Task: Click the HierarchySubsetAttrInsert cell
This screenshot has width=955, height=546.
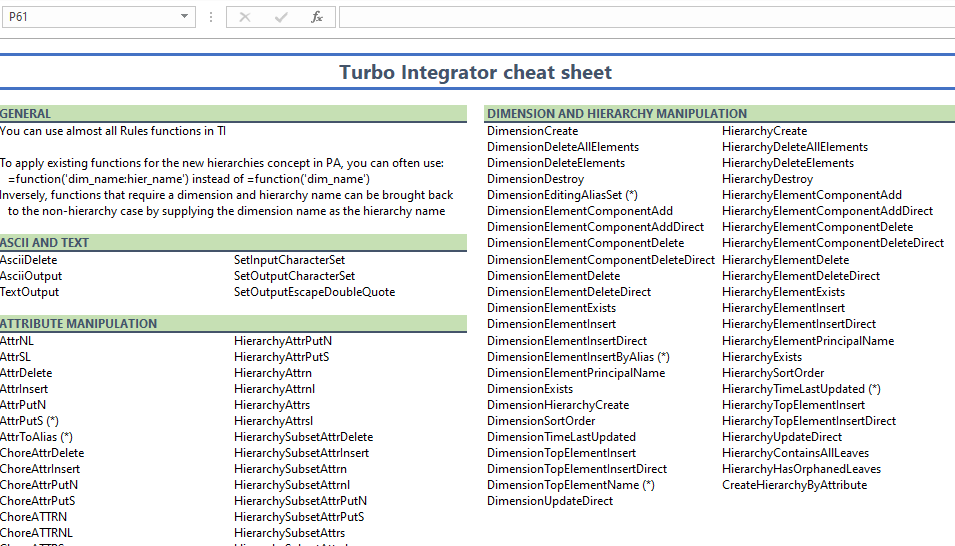Action: 301,453
